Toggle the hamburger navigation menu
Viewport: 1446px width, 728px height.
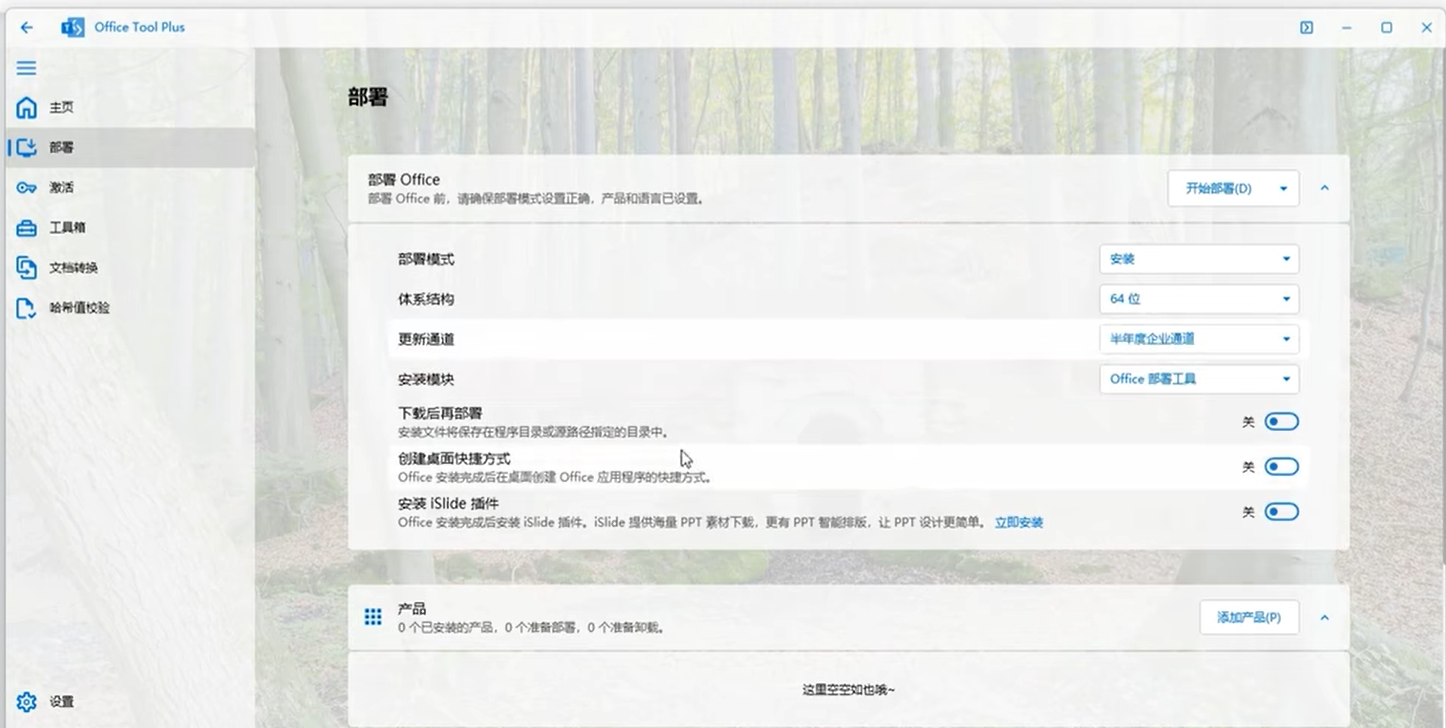tap(27, 68)
